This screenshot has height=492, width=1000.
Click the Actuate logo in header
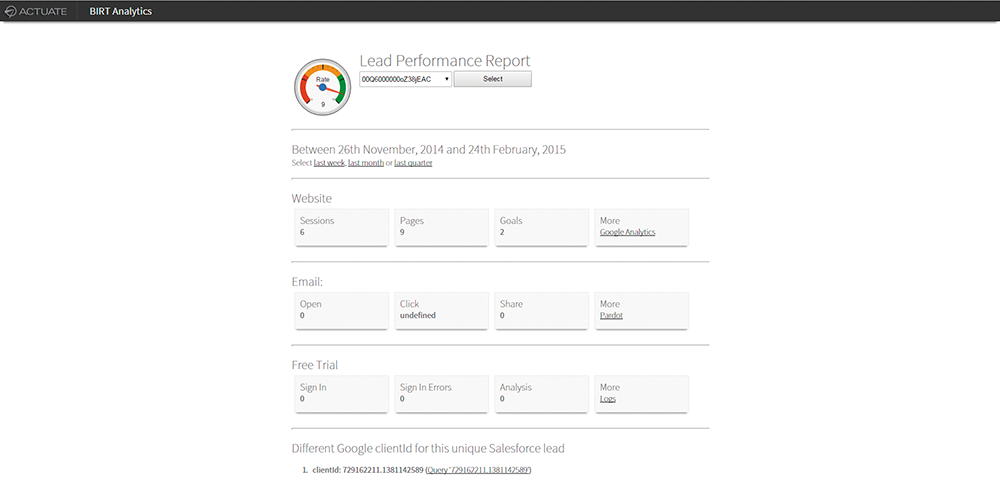click(36, 11)
